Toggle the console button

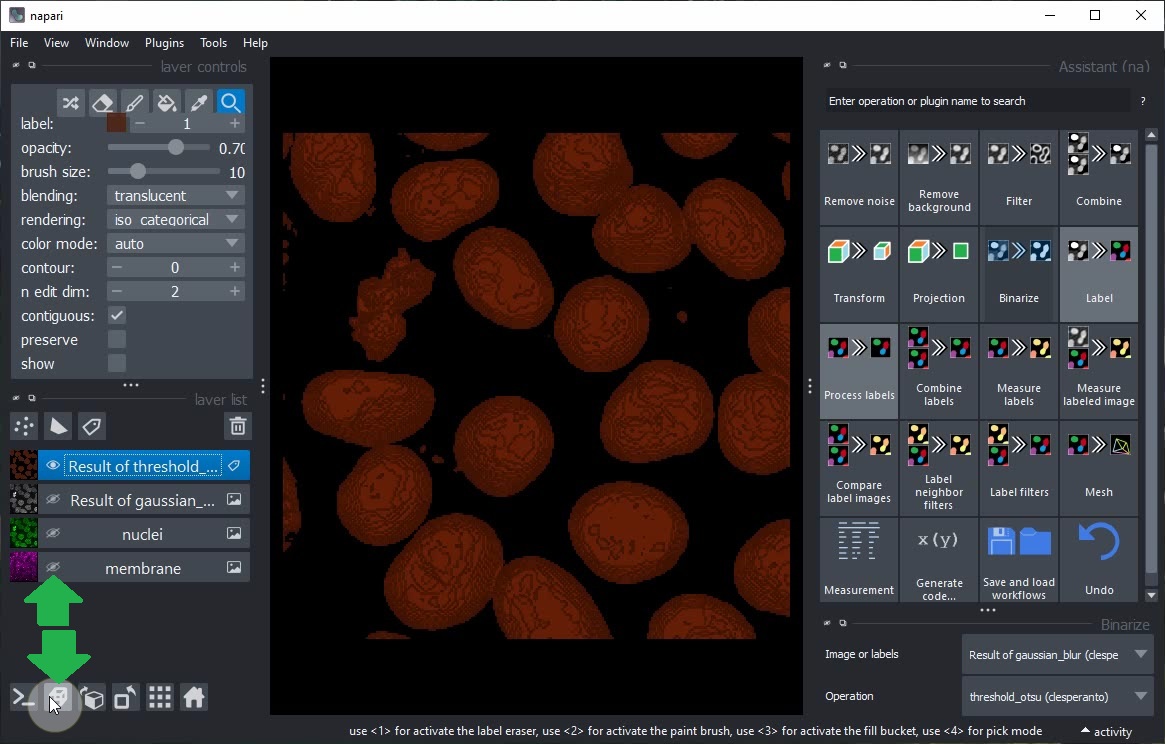coord(24,698)
